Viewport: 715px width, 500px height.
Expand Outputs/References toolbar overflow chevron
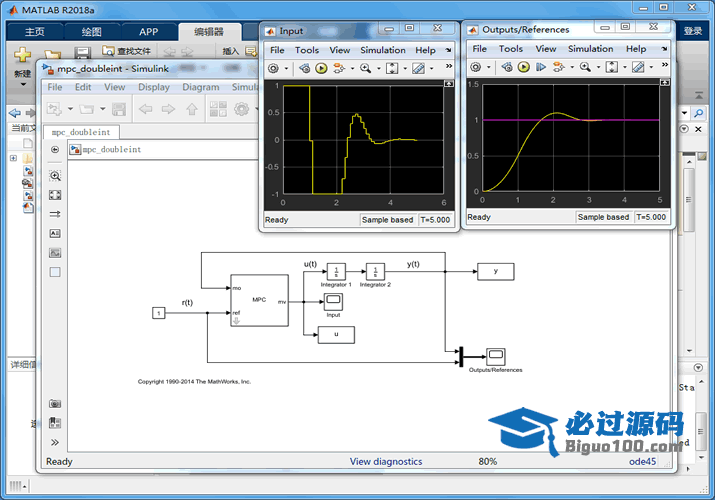(665, 65)
